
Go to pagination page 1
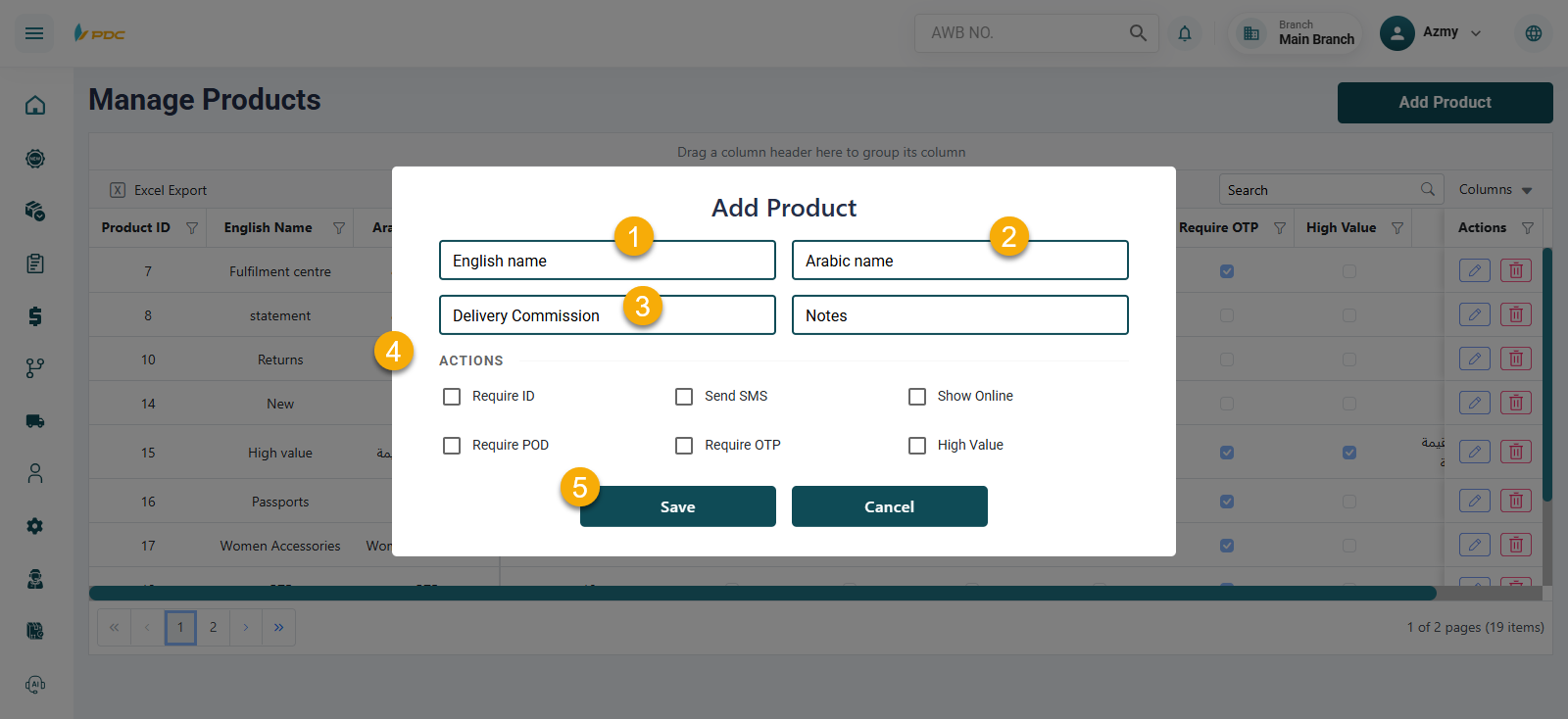tap(180, 628)
